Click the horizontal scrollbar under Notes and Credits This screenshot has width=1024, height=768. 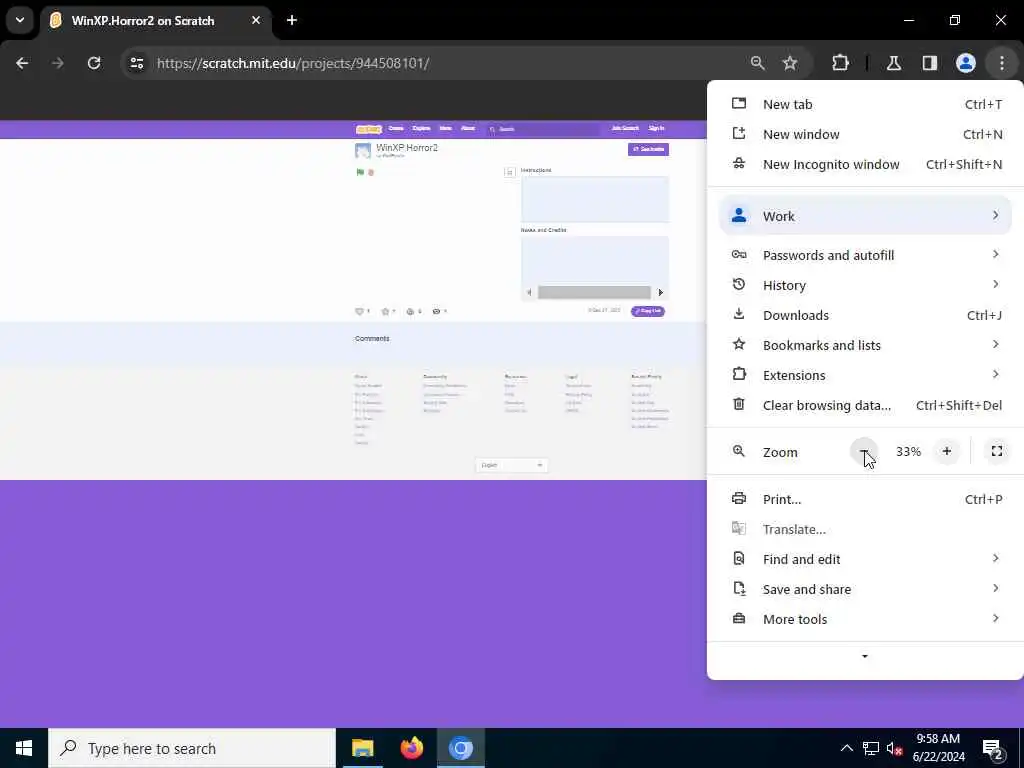pos(594,293)
